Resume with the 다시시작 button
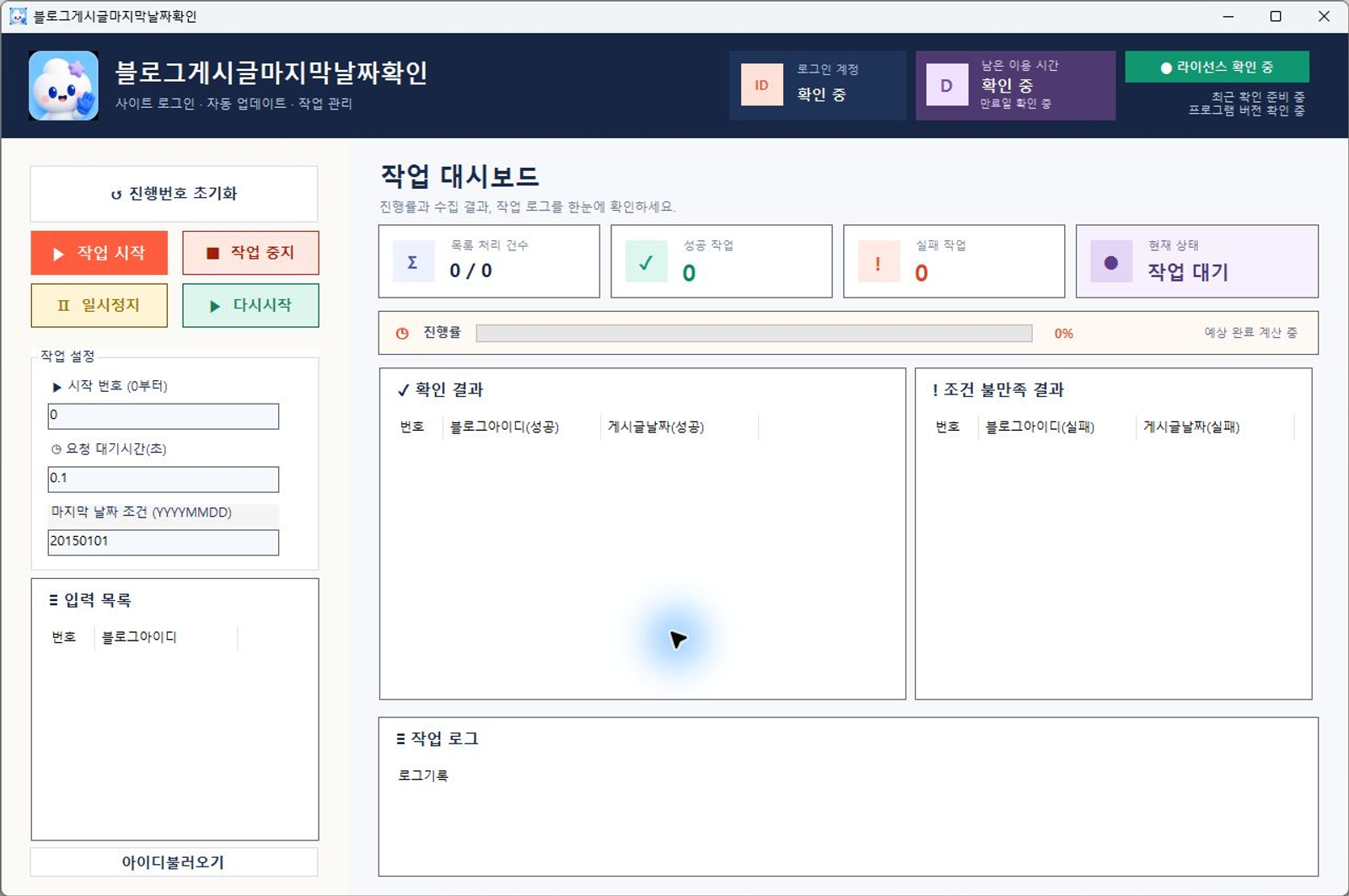Viewport: 1349px width, 896px height. point(250,305)
